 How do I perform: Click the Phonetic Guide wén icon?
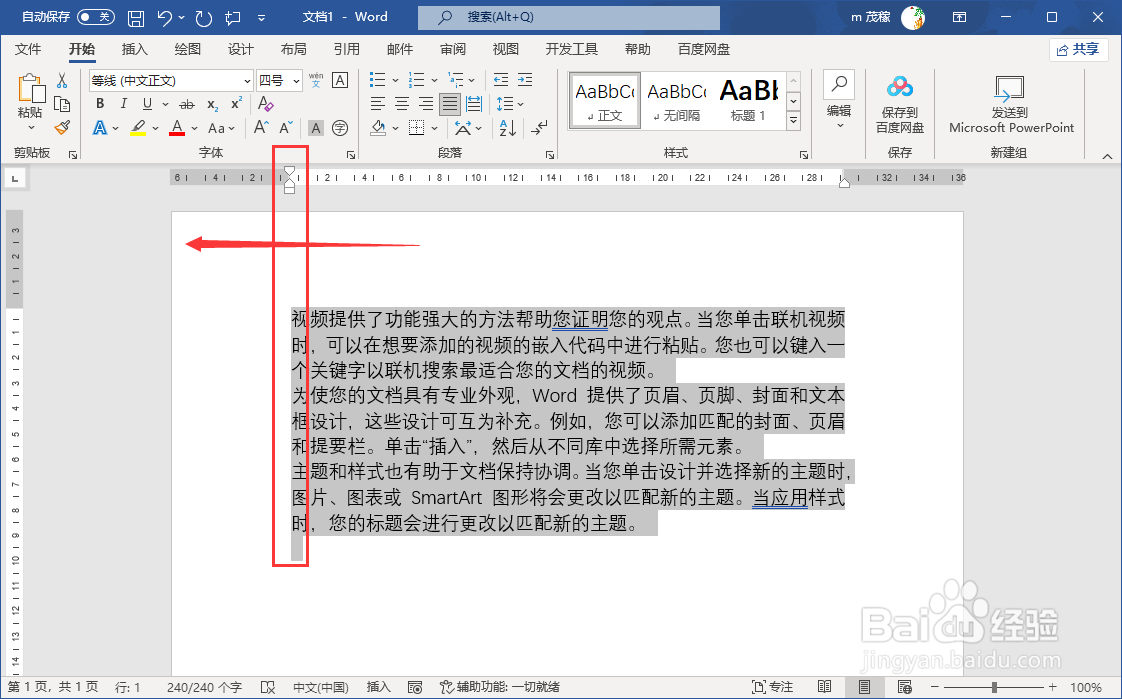(x=316, y=79)
